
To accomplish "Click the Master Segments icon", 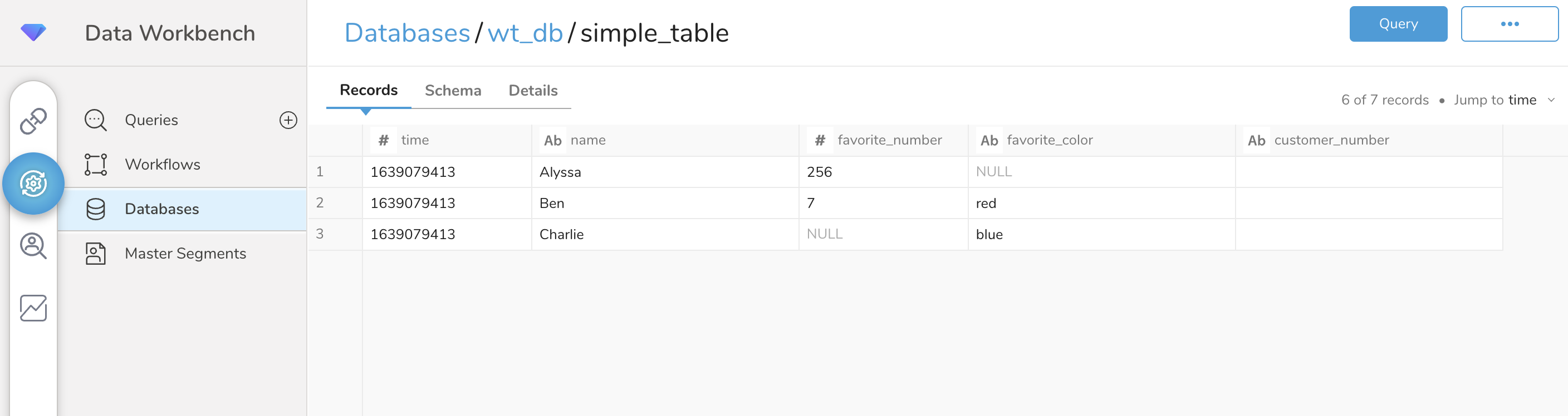I will (96, 253).
